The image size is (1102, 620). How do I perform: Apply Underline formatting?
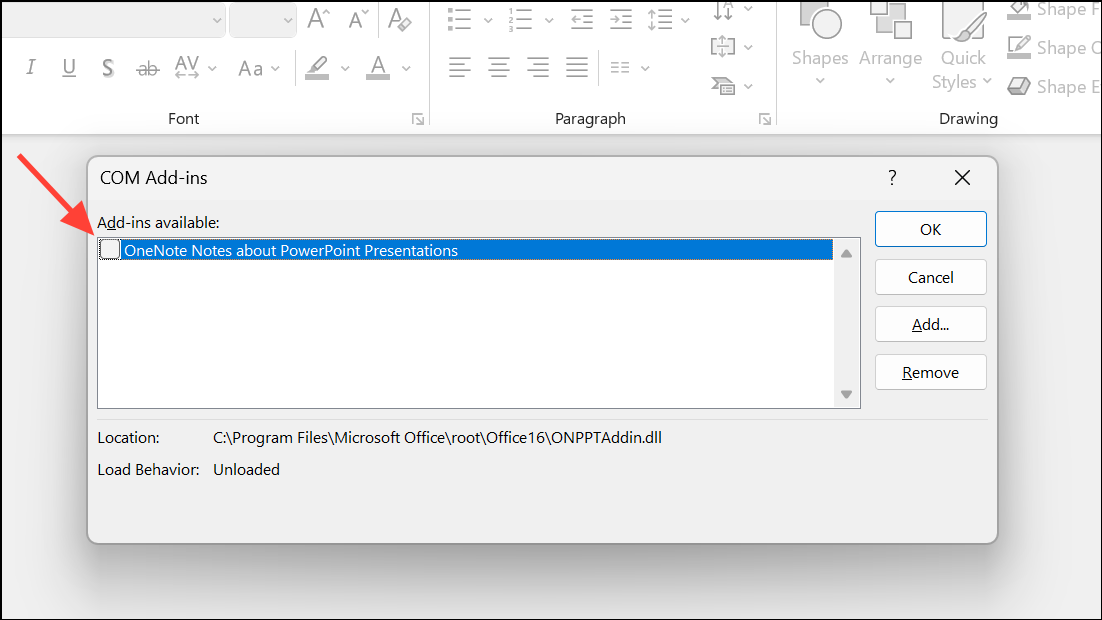pos(68,67)
